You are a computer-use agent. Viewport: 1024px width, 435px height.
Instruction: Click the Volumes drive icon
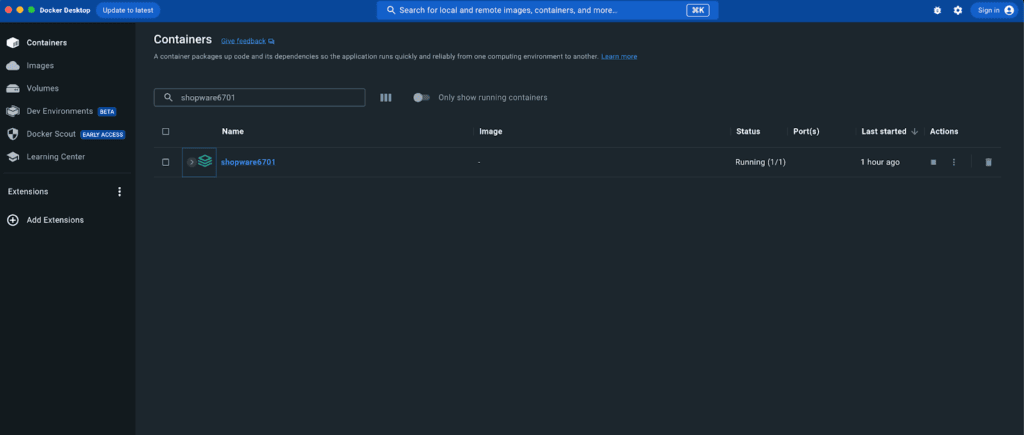(12, 88)
